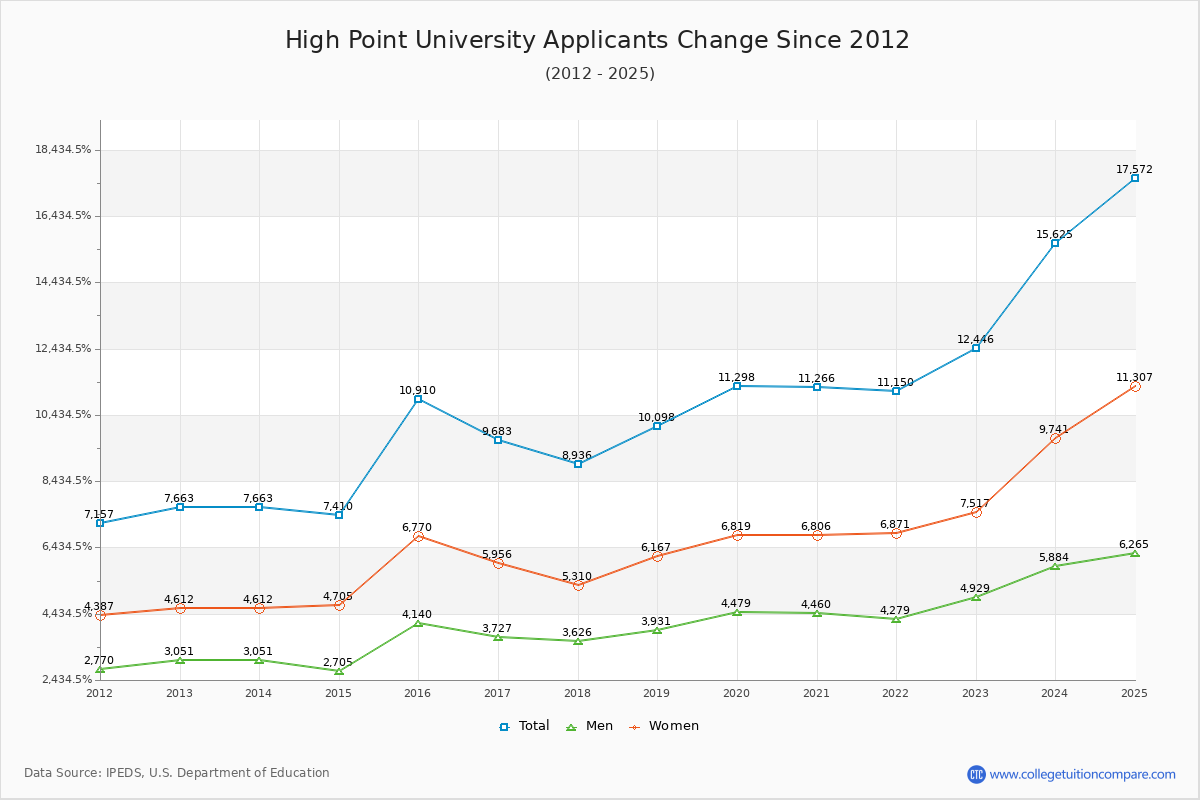Toggle the Women legend entry

pos(672,725)
